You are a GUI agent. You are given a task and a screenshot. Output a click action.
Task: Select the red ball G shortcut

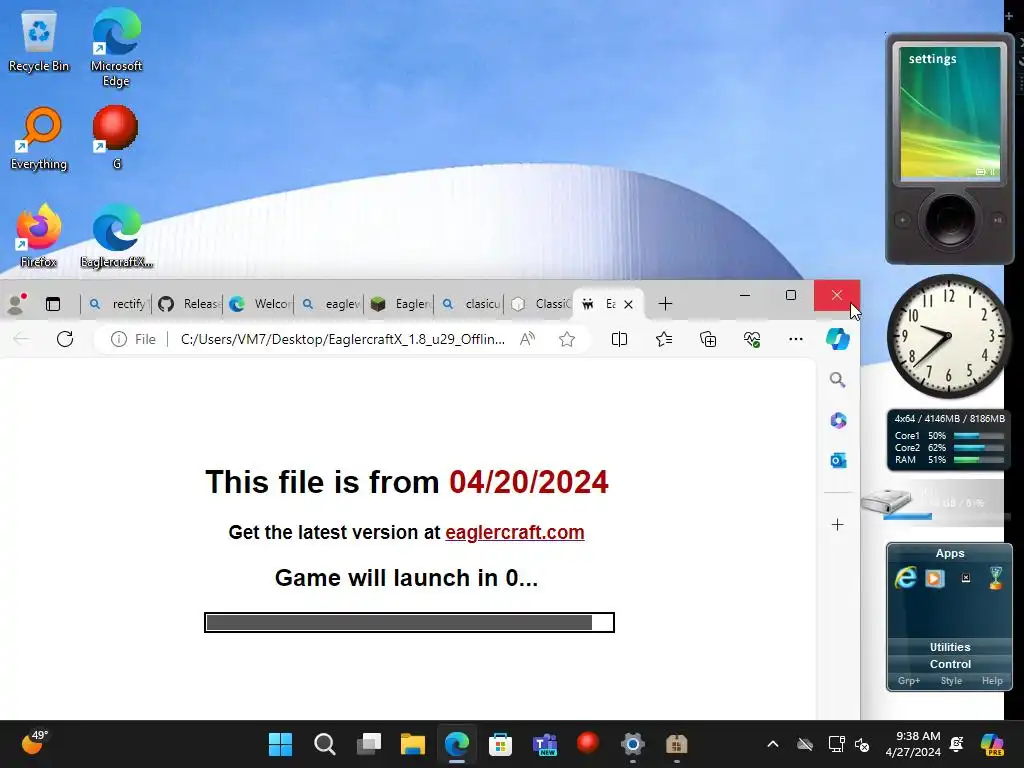116,138
